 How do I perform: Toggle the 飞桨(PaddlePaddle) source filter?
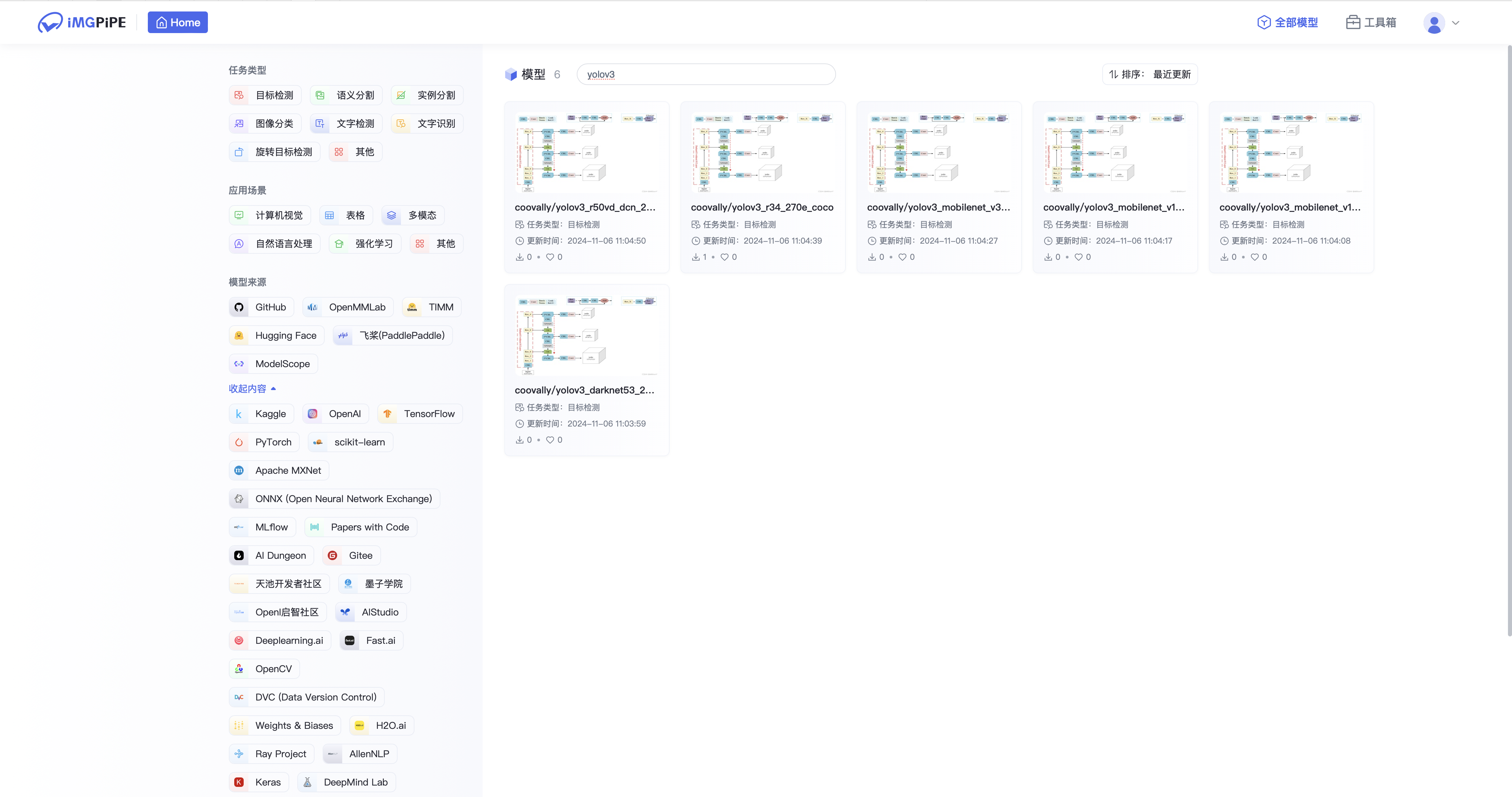click(392, 336)
